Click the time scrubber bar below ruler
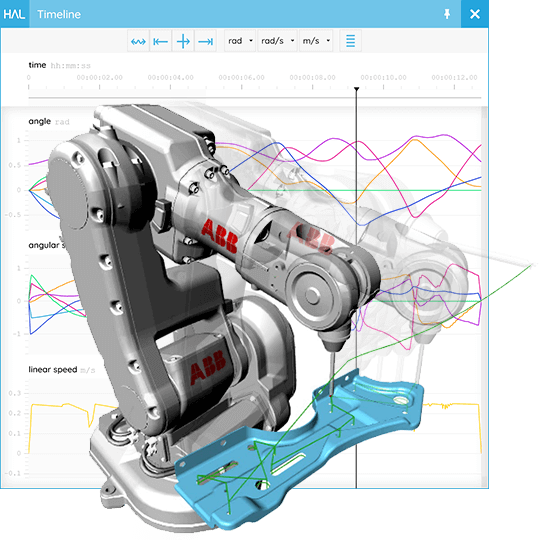This screenshot has width=540, height=540. point(255,98)
